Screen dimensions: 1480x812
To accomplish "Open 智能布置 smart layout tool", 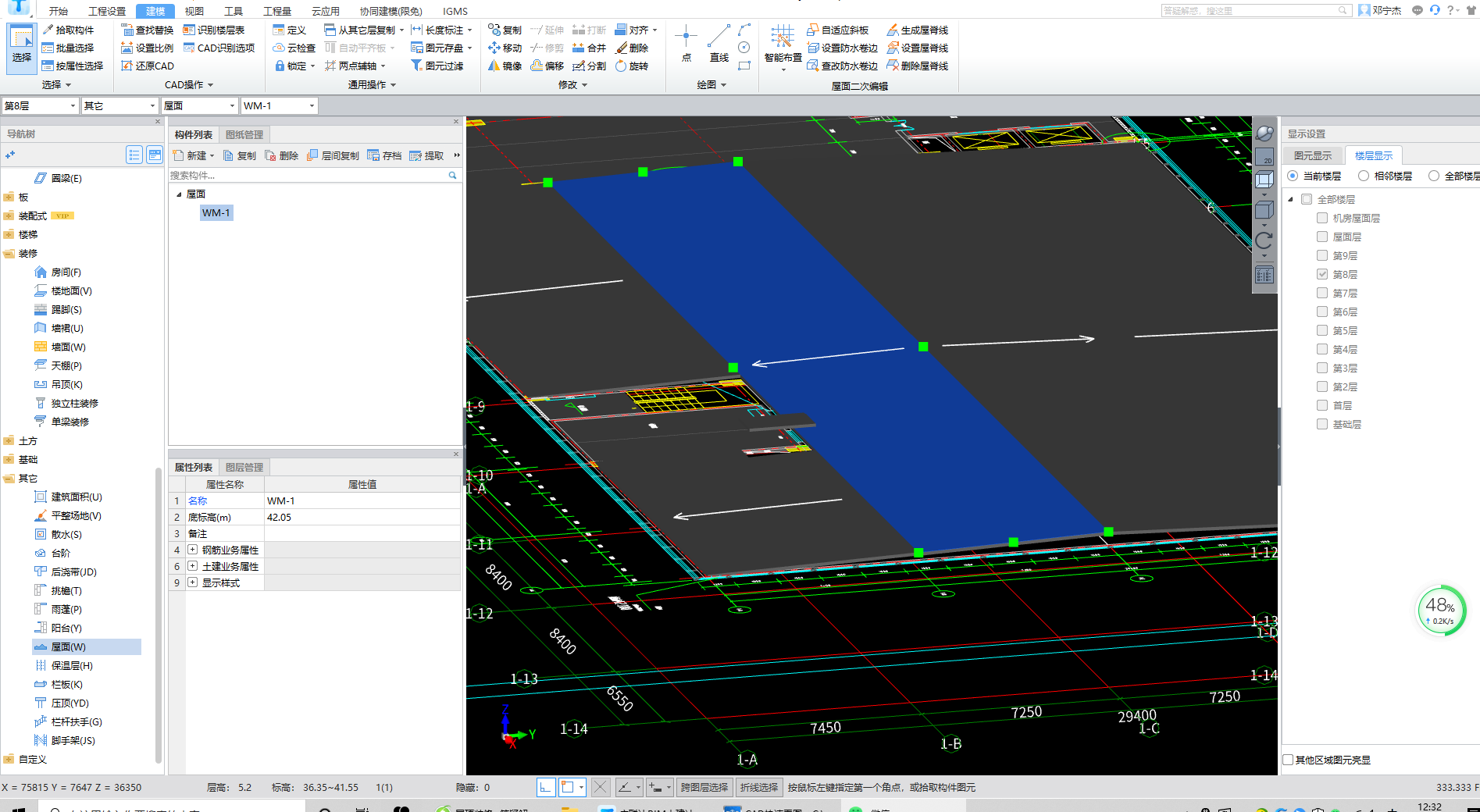I will coord(783,47).
